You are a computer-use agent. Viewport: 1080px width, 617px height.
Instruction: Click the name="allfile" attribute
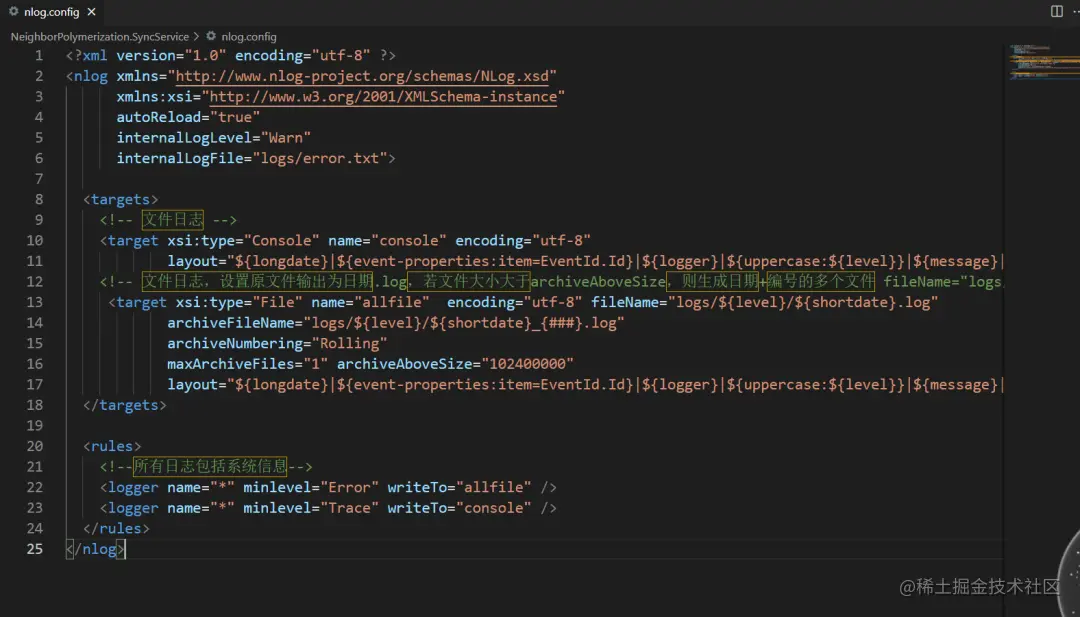point(371,302)
